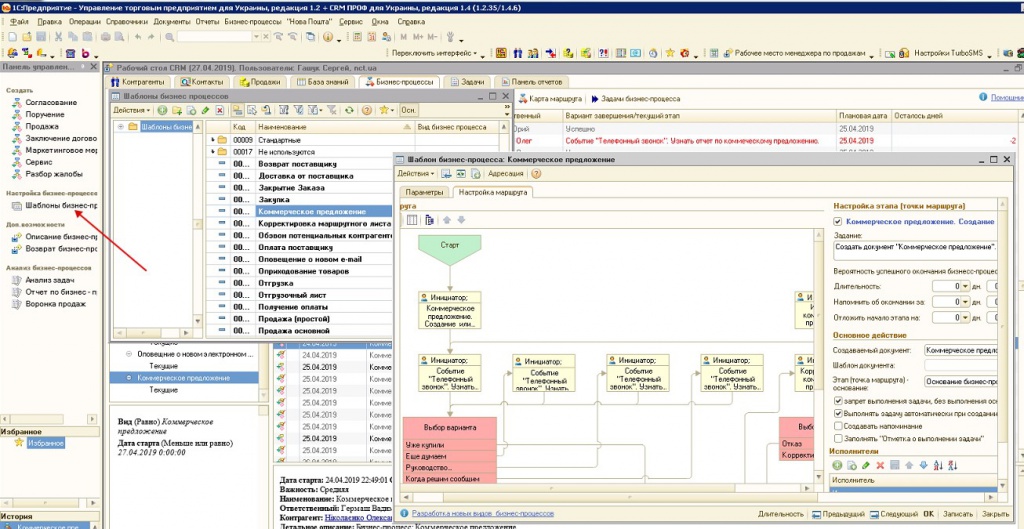
Task: Click Адресация button in template toolbar
Action: pos(505,174)
